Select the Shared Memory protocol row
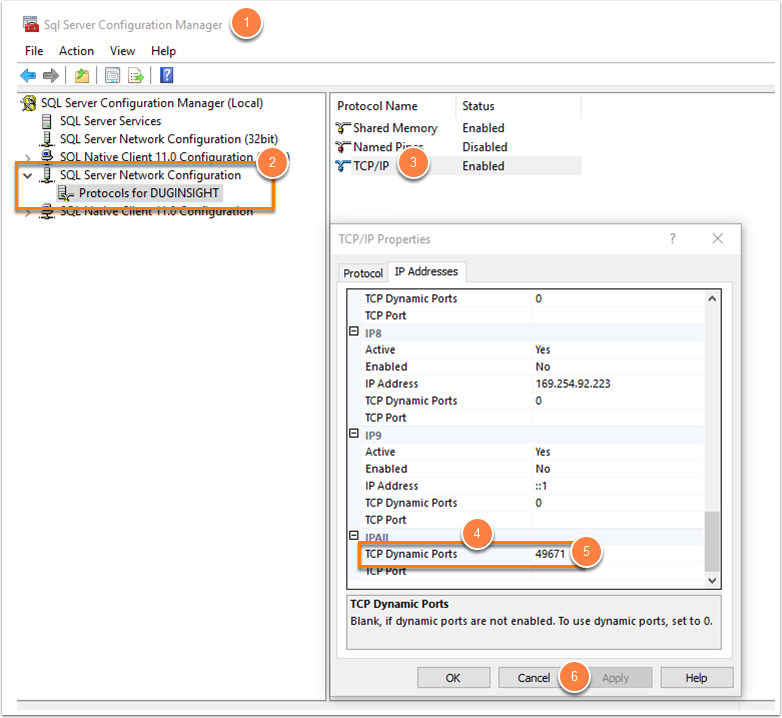Image resolution: width=782 pixels, height=718 pixels. click(457, 128)
